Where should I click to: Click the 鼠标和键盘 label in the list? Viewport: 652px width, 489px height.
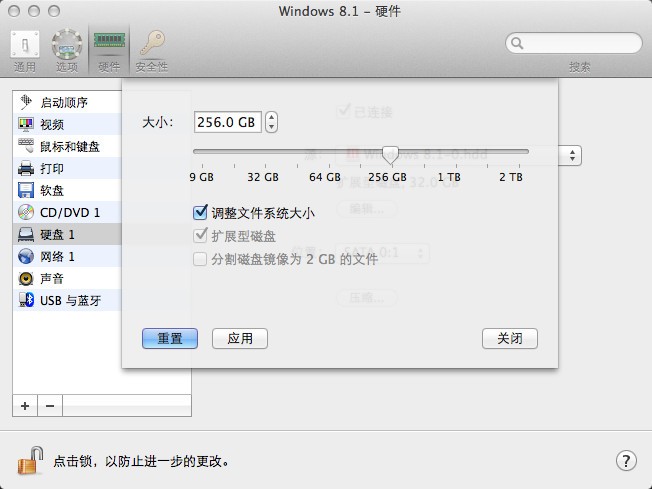[x=70, y=146]
